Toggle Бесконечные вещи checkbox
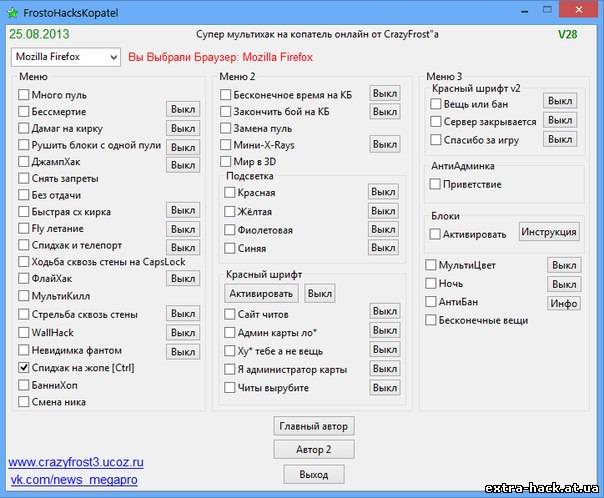 pyautogui.click(x=431, y=320)
